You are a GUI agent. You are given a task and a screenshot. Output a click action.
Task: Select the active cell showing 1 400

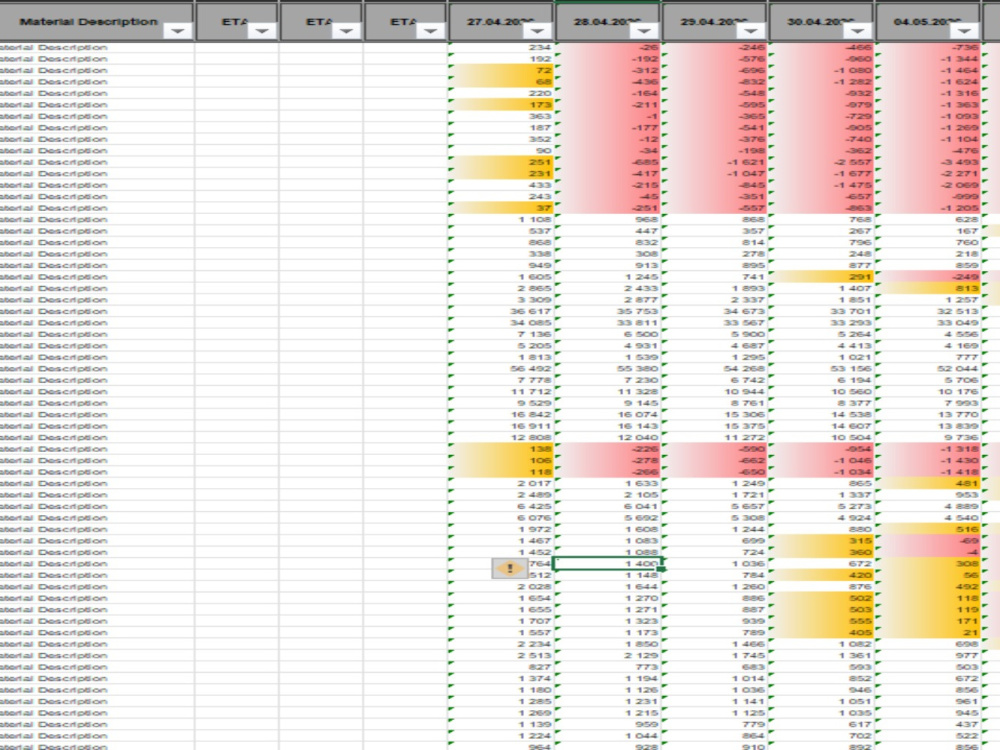pyautogui.click(x=608, y=564)
